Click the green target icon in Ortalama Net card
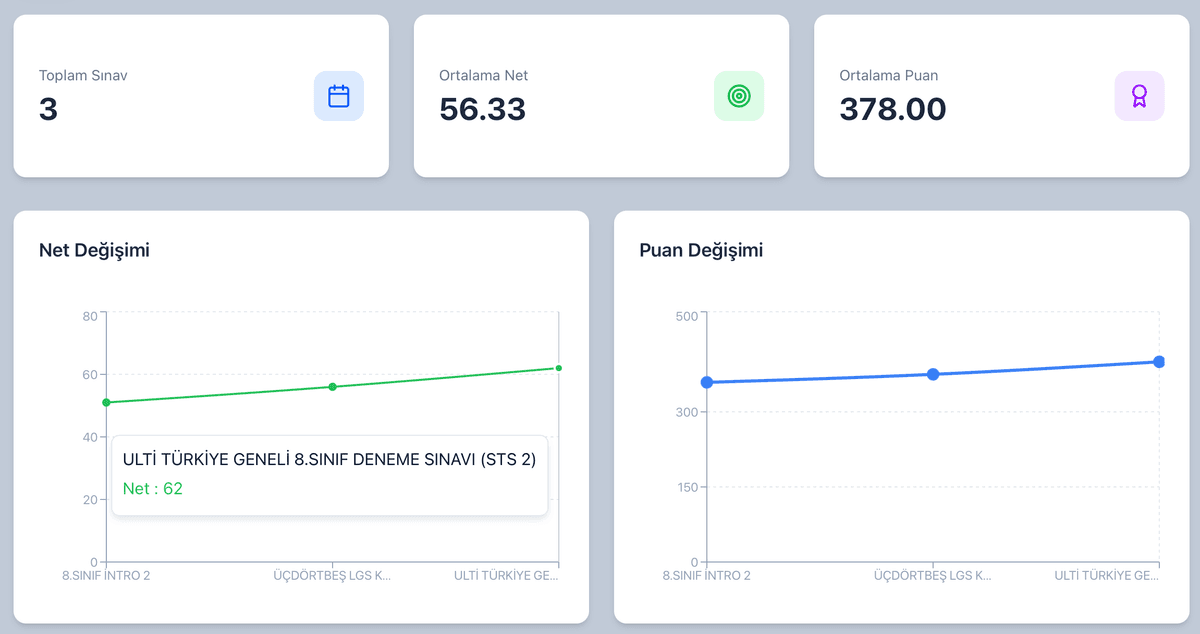The height and width of the screenshot is (634, 1200). (739, 96)
